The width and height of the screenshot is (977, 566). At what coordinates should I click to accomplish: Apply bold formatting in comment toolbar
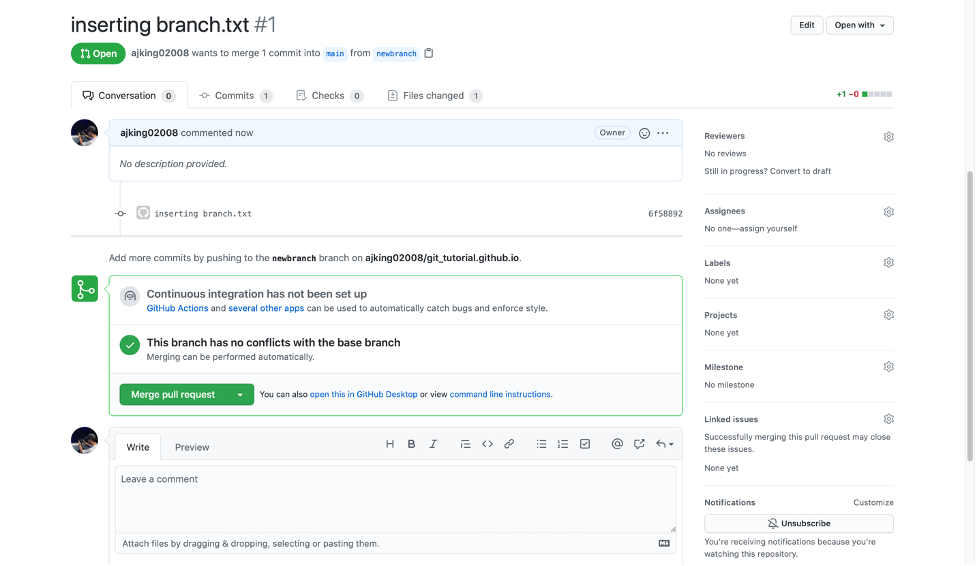click(411, 444)
